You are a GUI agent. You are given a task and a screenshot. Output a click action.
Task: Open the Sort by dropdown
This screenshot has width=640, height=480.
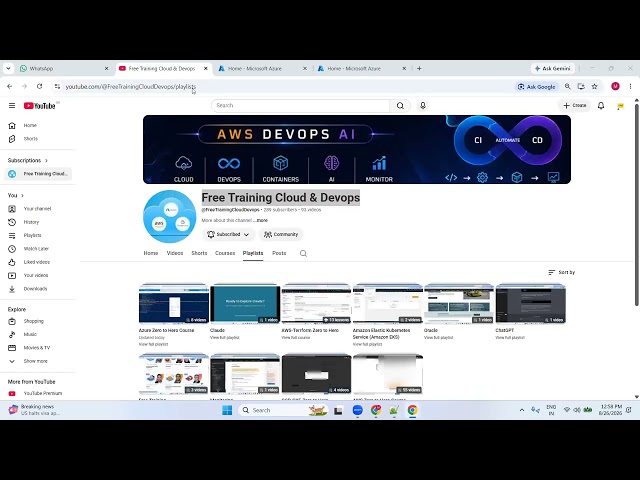tap(561, 272)
